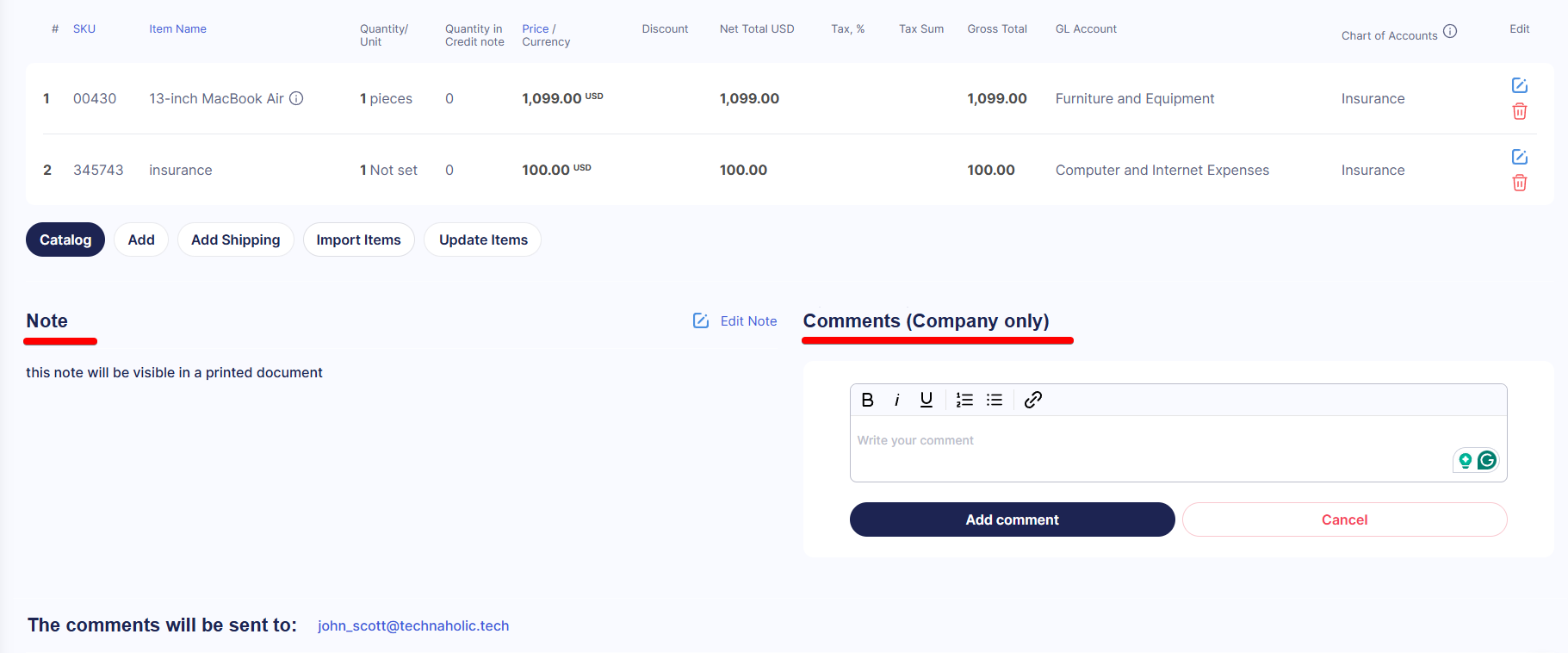Click Discount column header

coord(665,28)
